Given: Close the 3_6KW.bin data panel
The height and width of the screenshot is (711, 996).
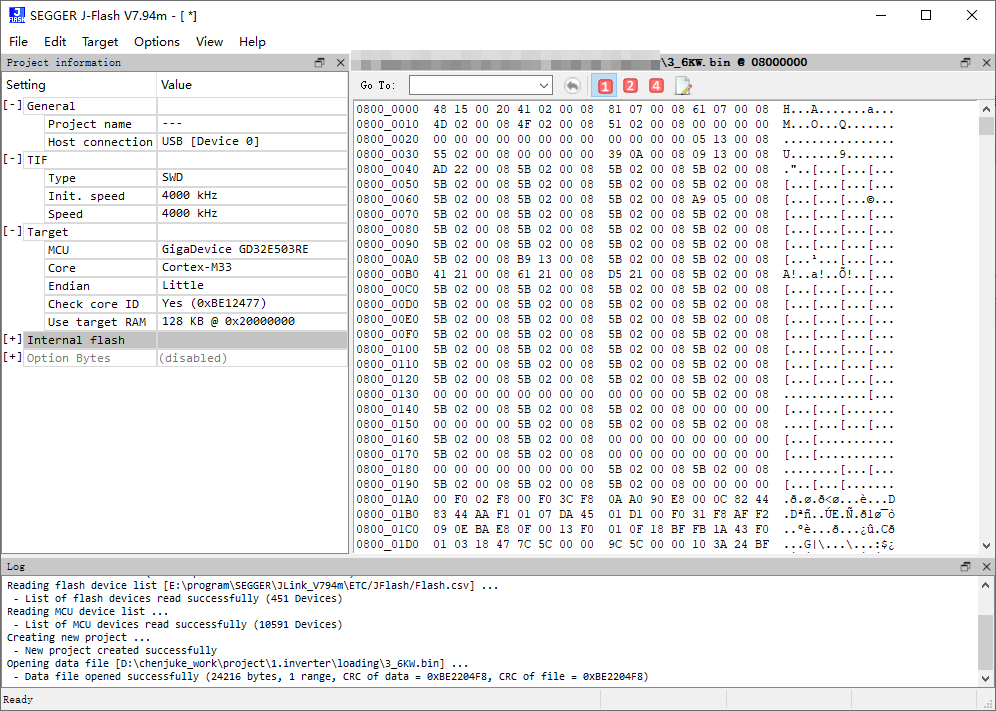Looking at the screenshot, I should (x=986, y=62).
